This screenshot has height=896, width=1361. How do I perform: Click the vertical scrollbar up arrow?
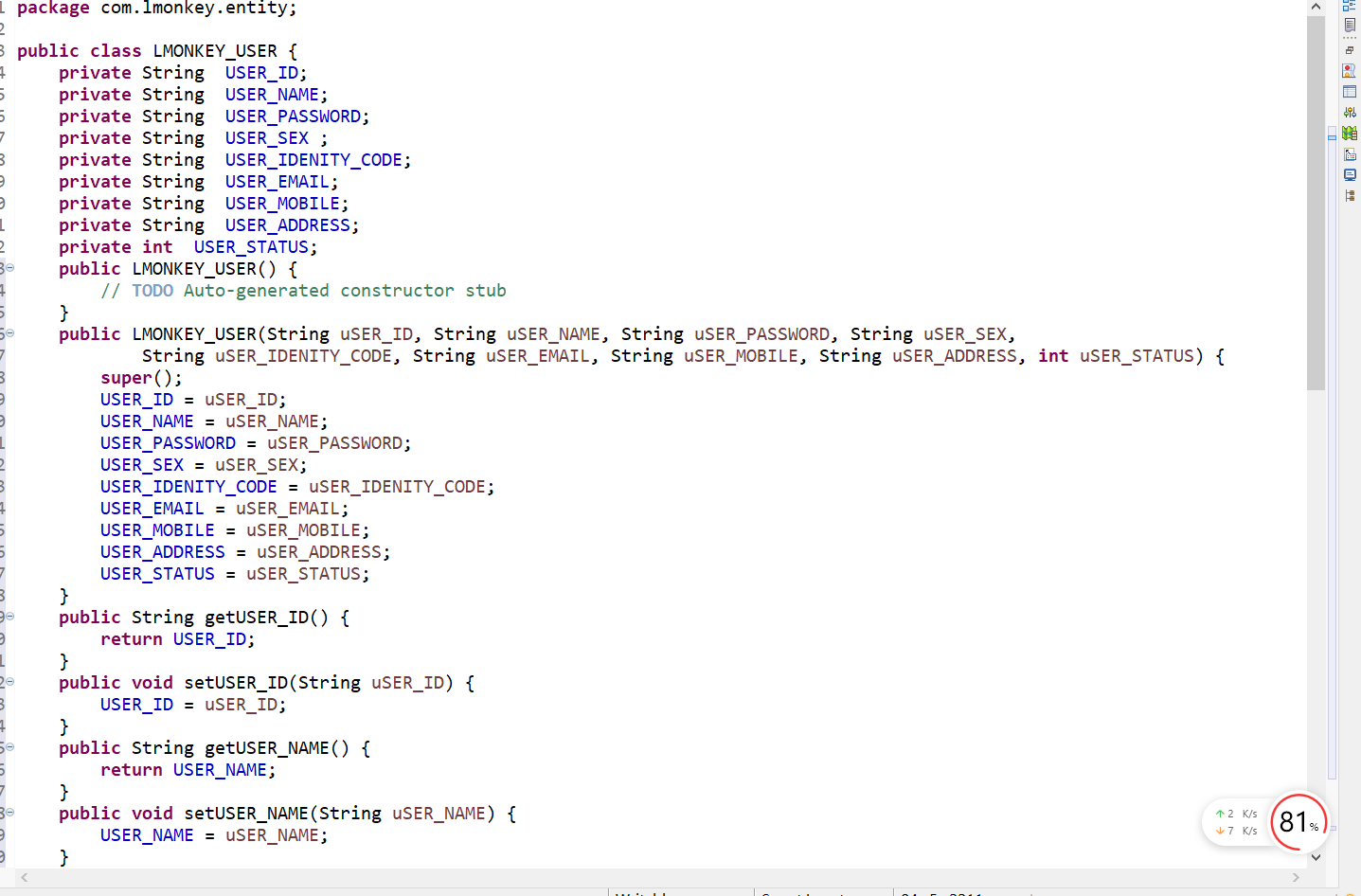tap(1316, 7)
